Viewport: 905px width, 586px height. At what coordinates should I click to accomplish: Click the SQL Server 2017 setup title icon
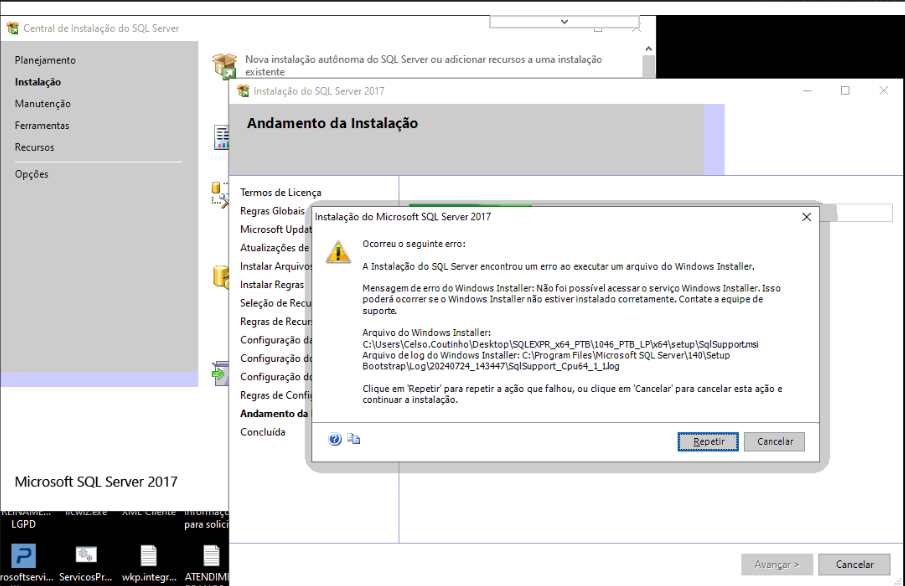[x=244, y=91]
